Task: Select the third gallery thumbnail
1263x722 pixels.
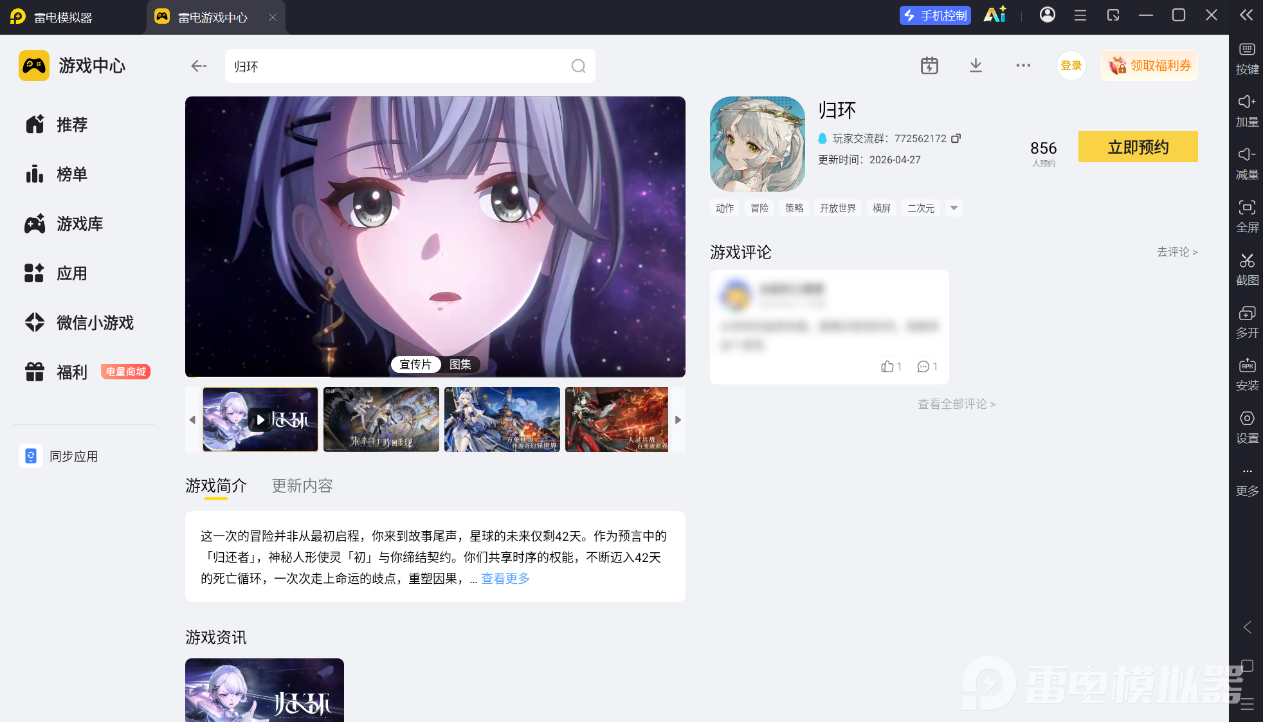Action: click(x=502, y=420)
